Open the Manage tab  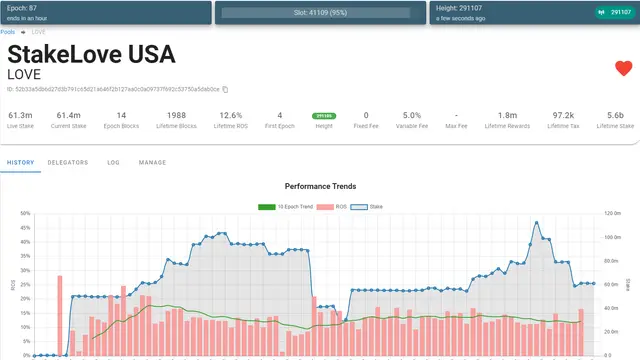[x=152, y=162]
